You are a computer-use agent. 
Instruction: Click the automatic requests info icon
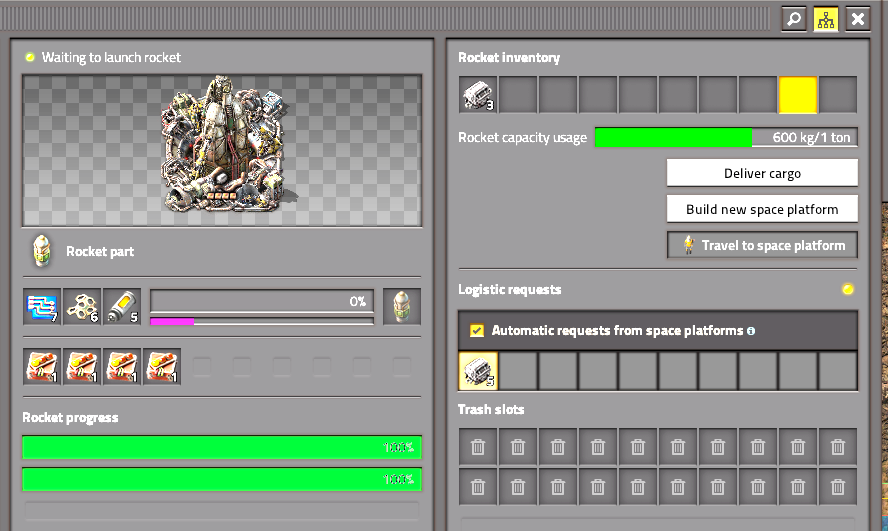[751, 331]
